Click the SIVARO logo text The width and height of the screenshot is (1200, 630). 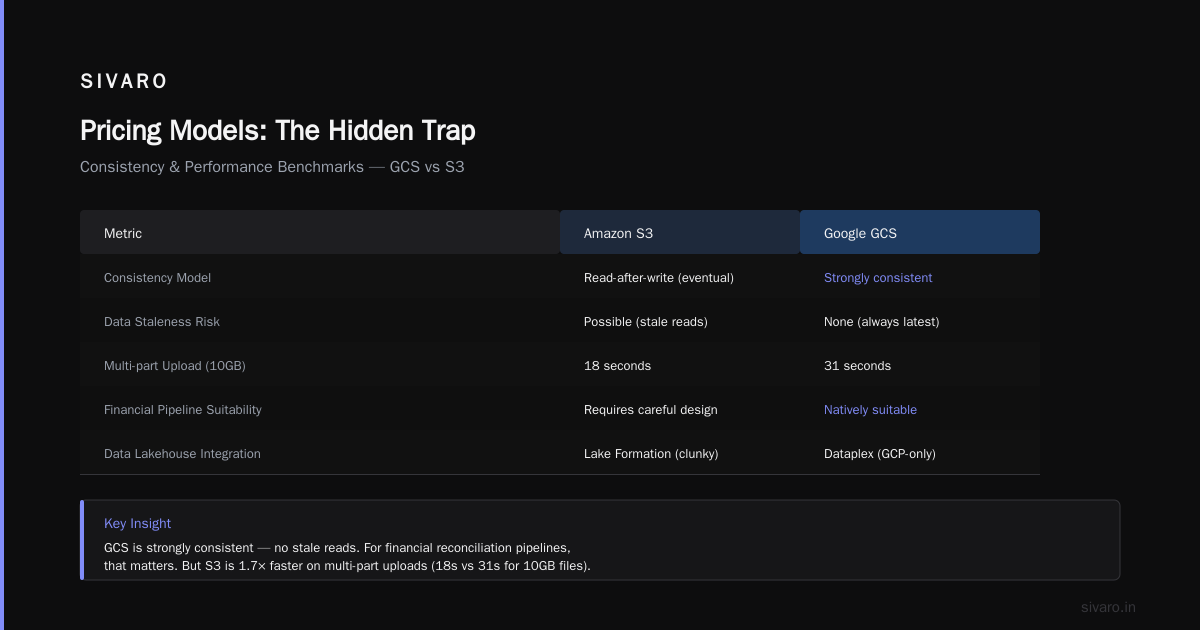coord(124,82)
